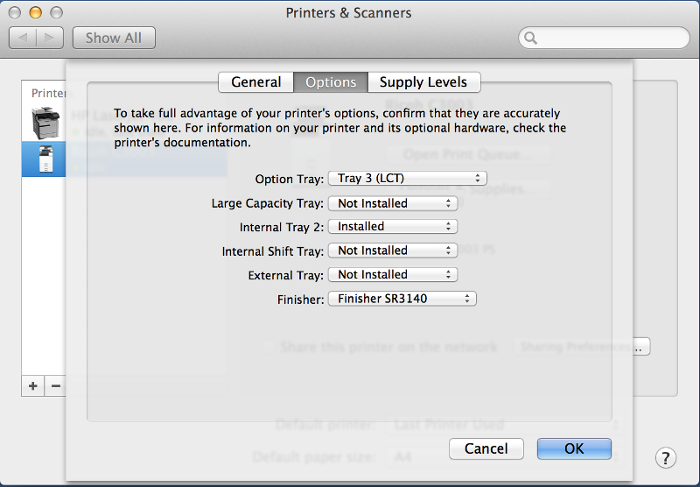Click the Show All toolbar button
700x487 pixels.
(113, 38)
